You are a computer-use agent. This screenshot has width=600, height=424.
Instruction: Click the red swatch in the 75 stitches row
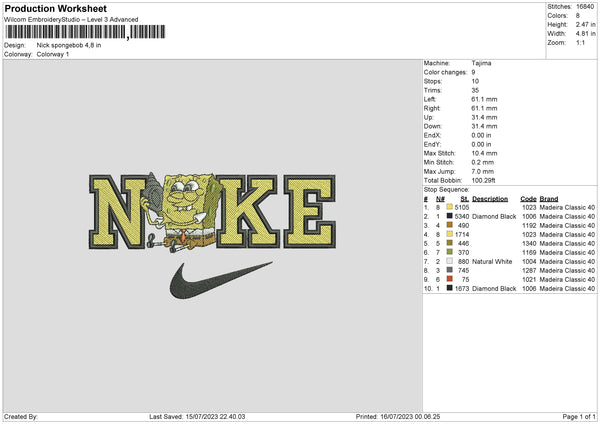[x=449, y=279]
